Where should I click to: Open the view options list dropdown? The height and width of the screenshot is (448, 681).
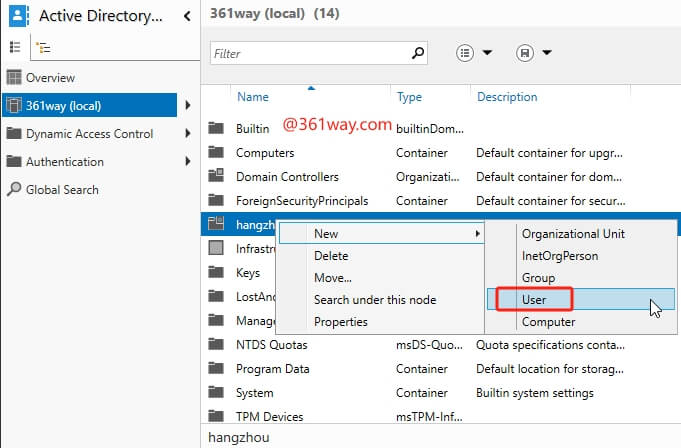[475, 52]
